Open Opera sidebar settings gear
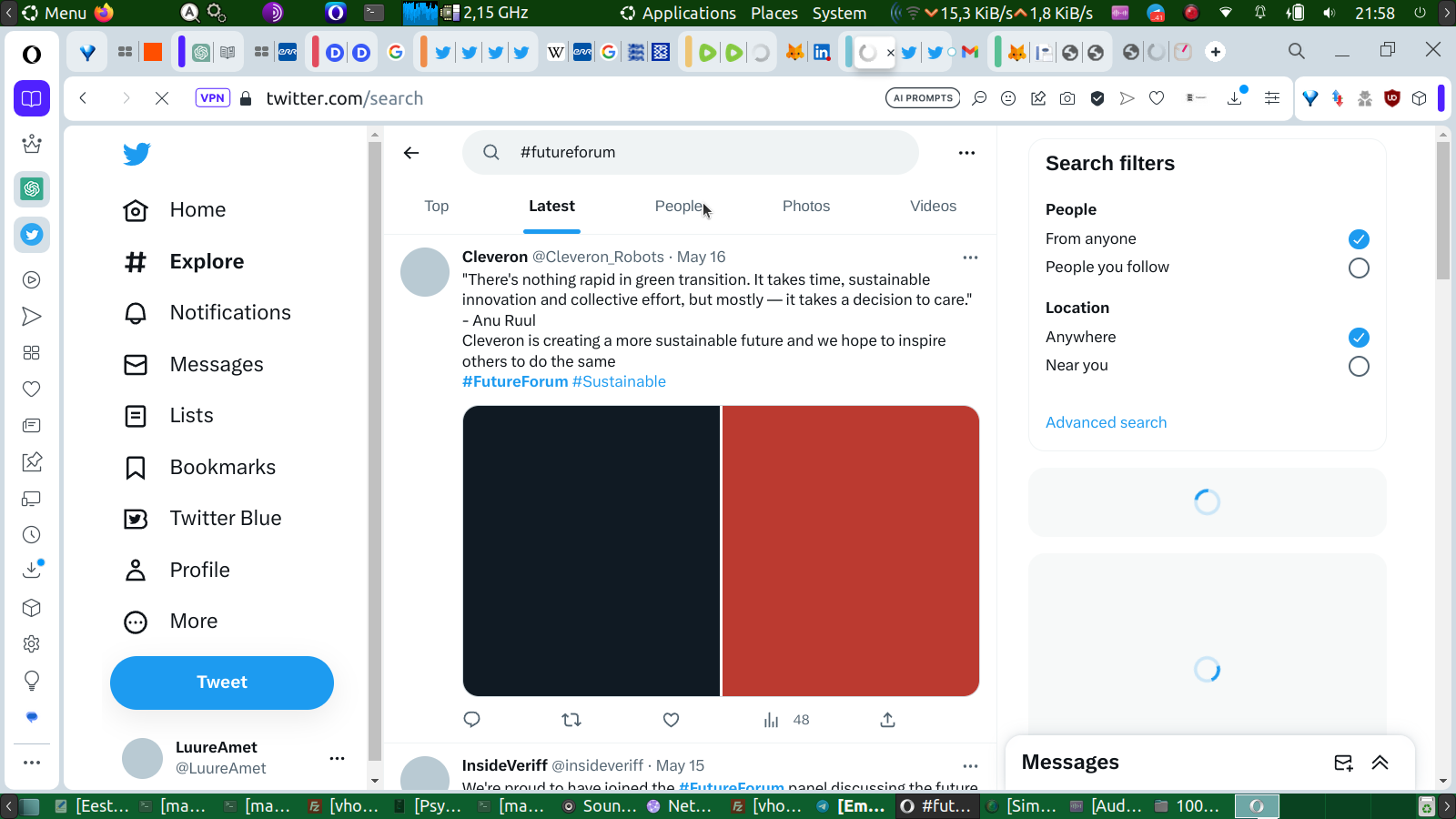Viewport: 1456px width, 819px height. pyautogui.click(x=32, y=644)
